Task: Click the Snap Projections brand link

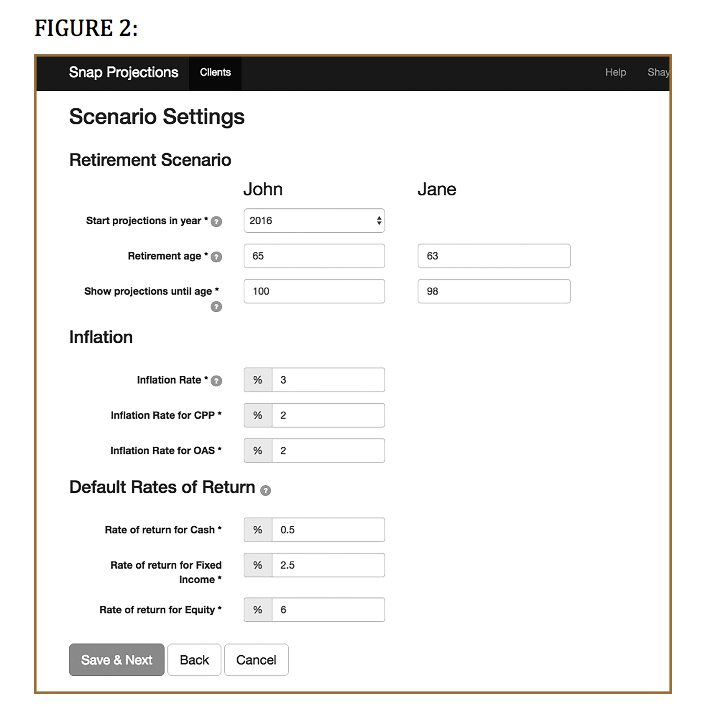Action: tap(123, 73)
